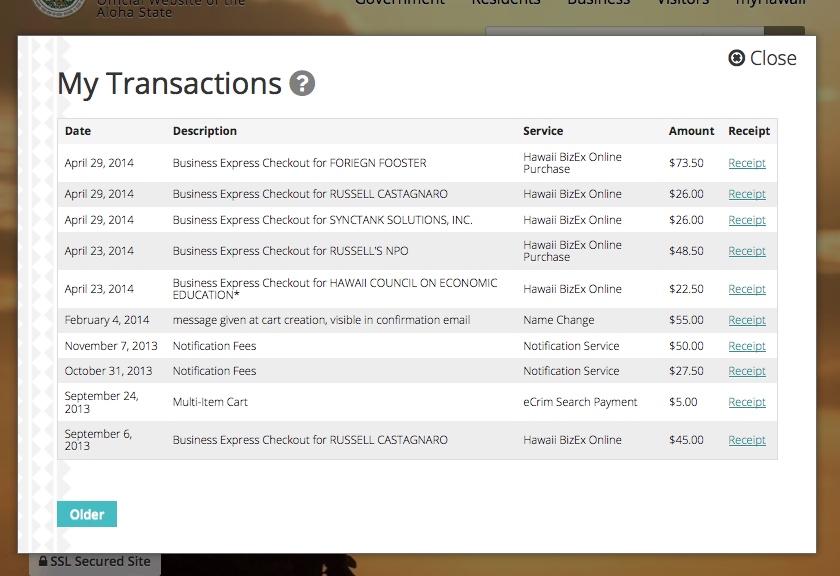The height and width of the screenshot is (576, 840).
Task: Click the Older button
Action: (87, 514)
